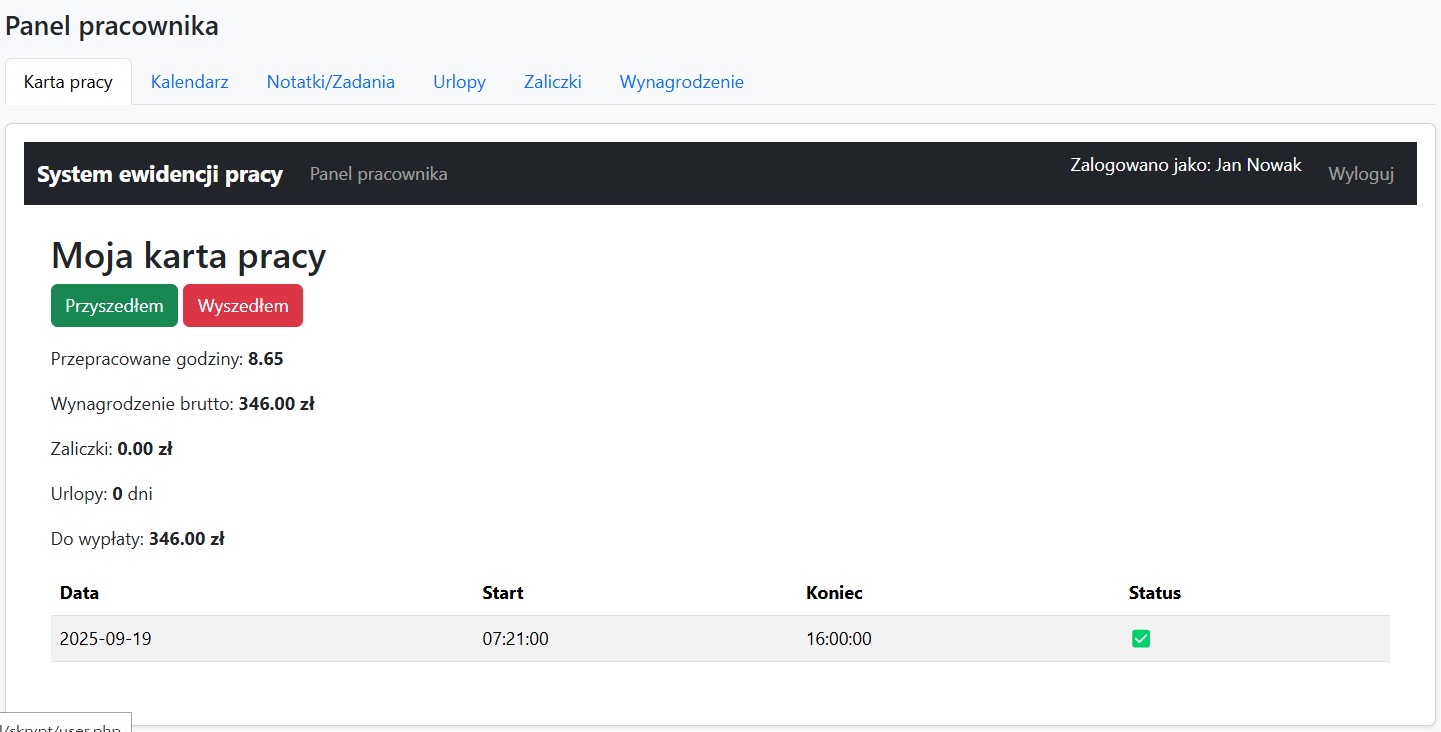Open Panel pracownika link in the navbar
1441x732 pixels.
coord(378,174)
